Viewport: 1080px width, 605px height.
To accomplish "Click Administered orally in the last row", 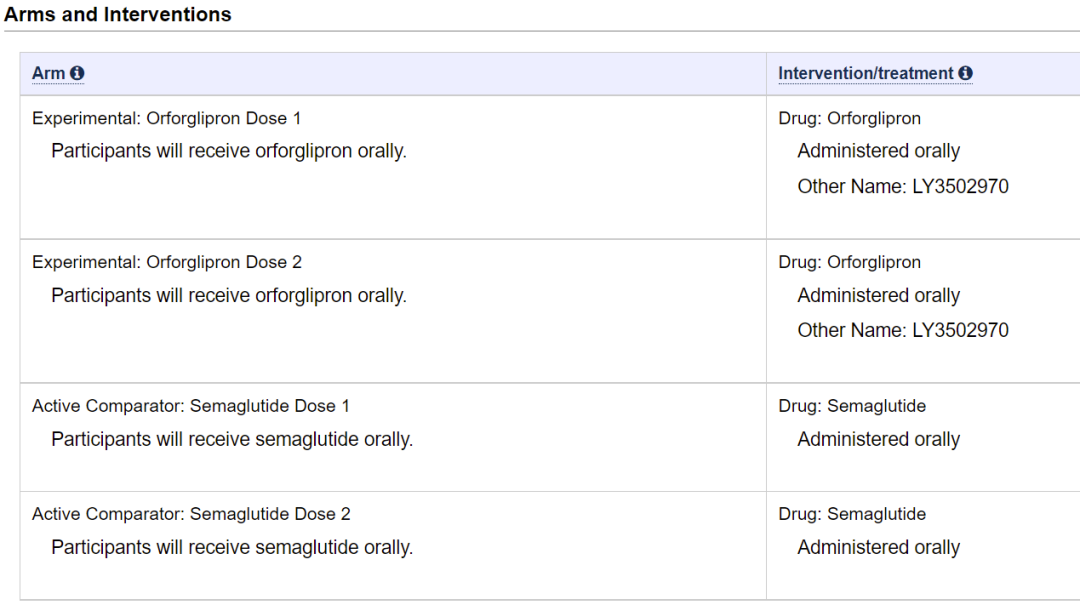I will click(879, 548).
